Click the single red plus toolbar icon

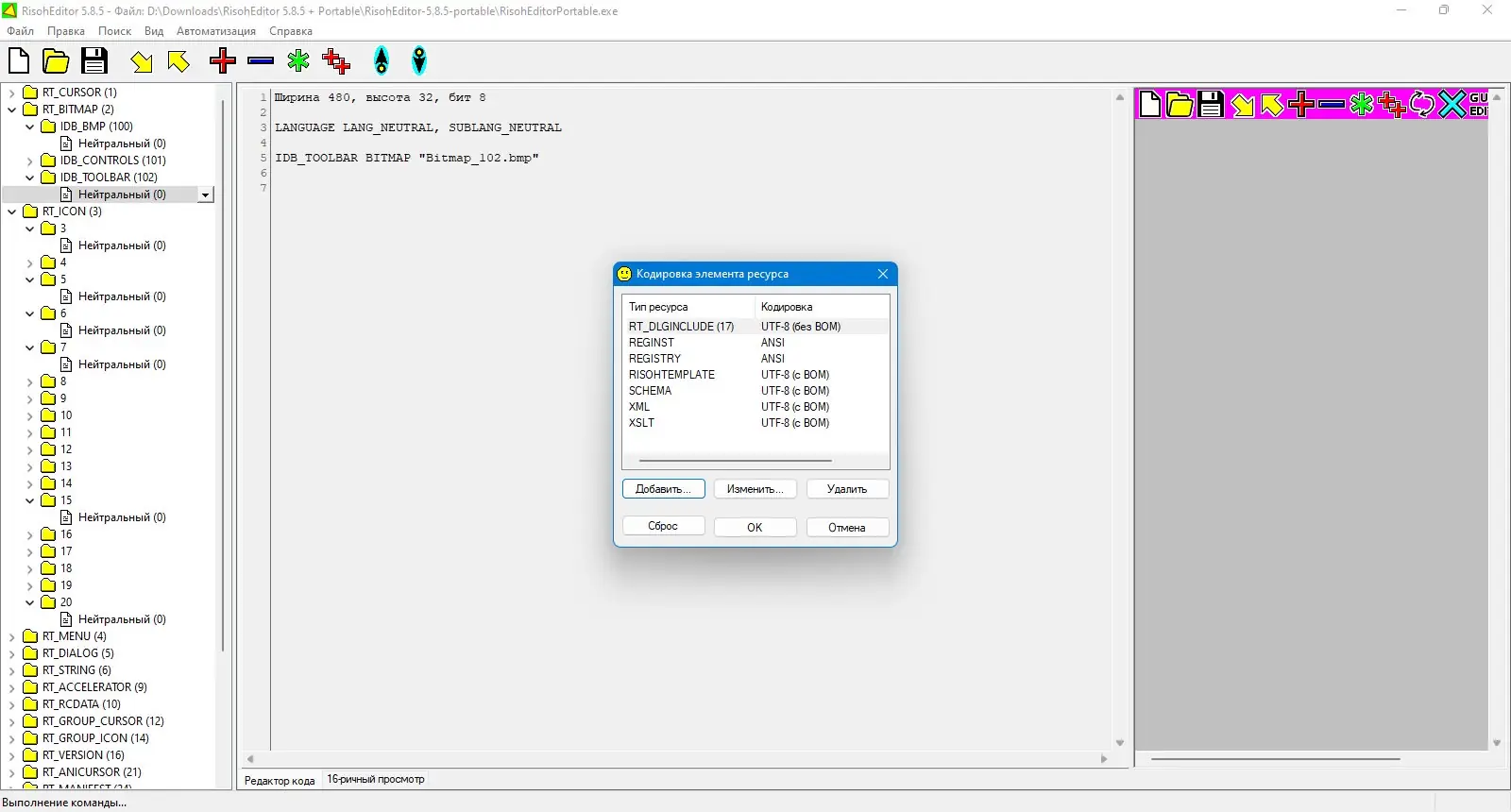pos(223,61)
